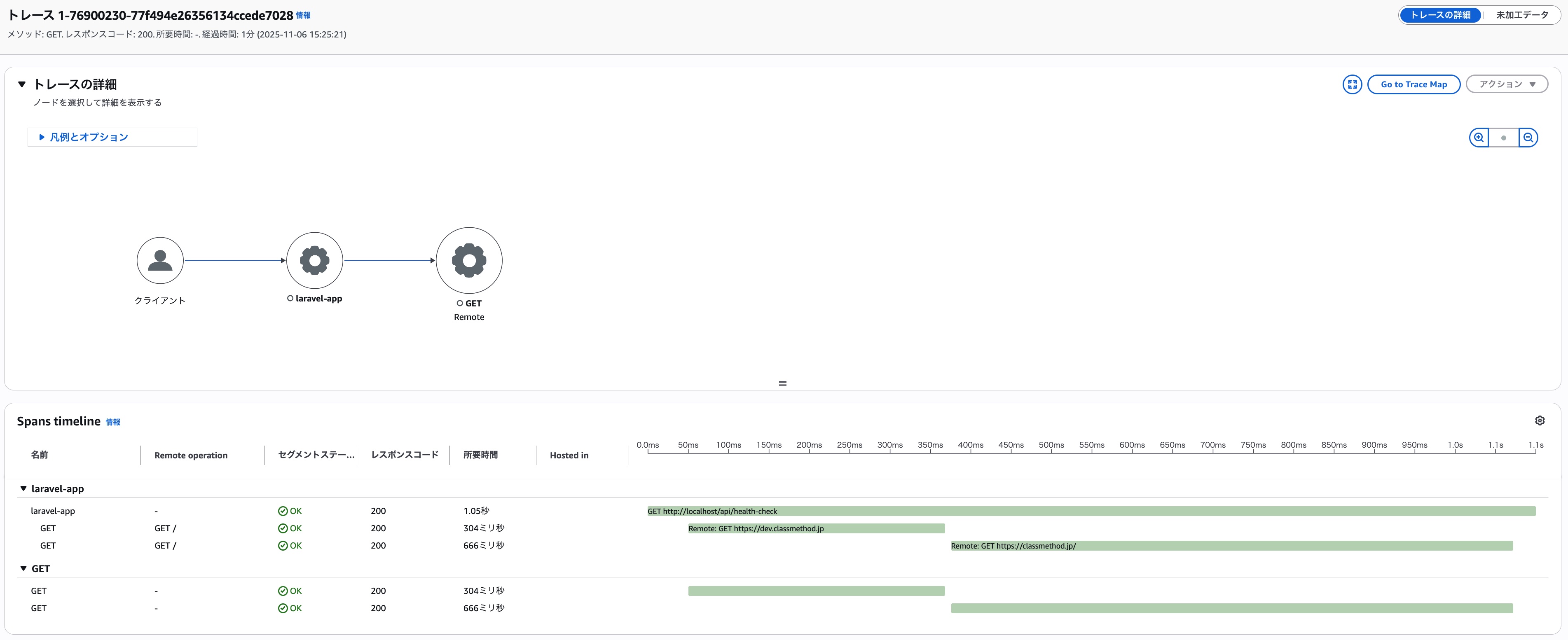Click the panel resize handle

(783, 383)
